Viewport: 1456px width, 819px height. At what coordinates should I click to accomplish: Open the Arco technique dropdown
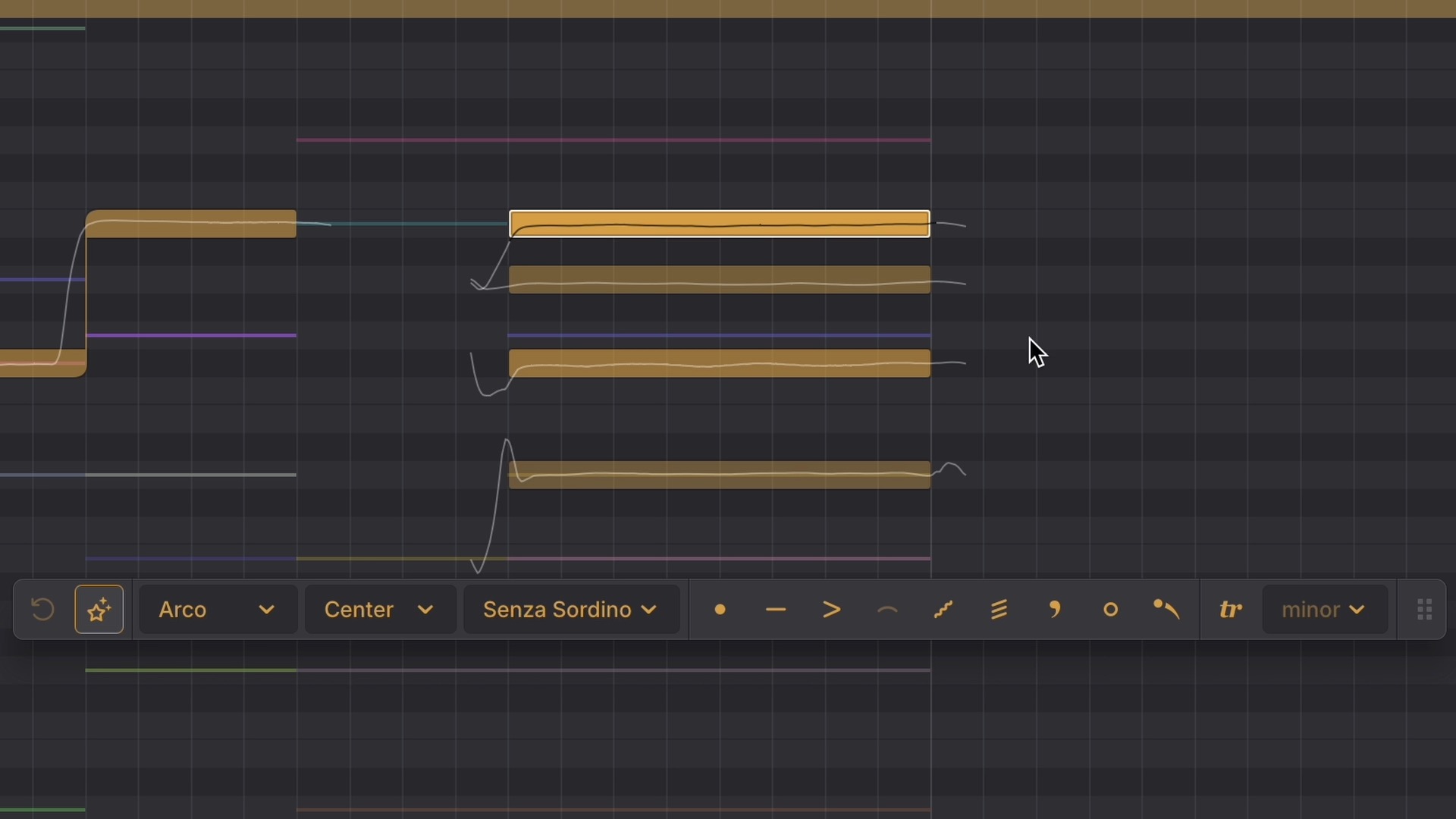[218, 610]
